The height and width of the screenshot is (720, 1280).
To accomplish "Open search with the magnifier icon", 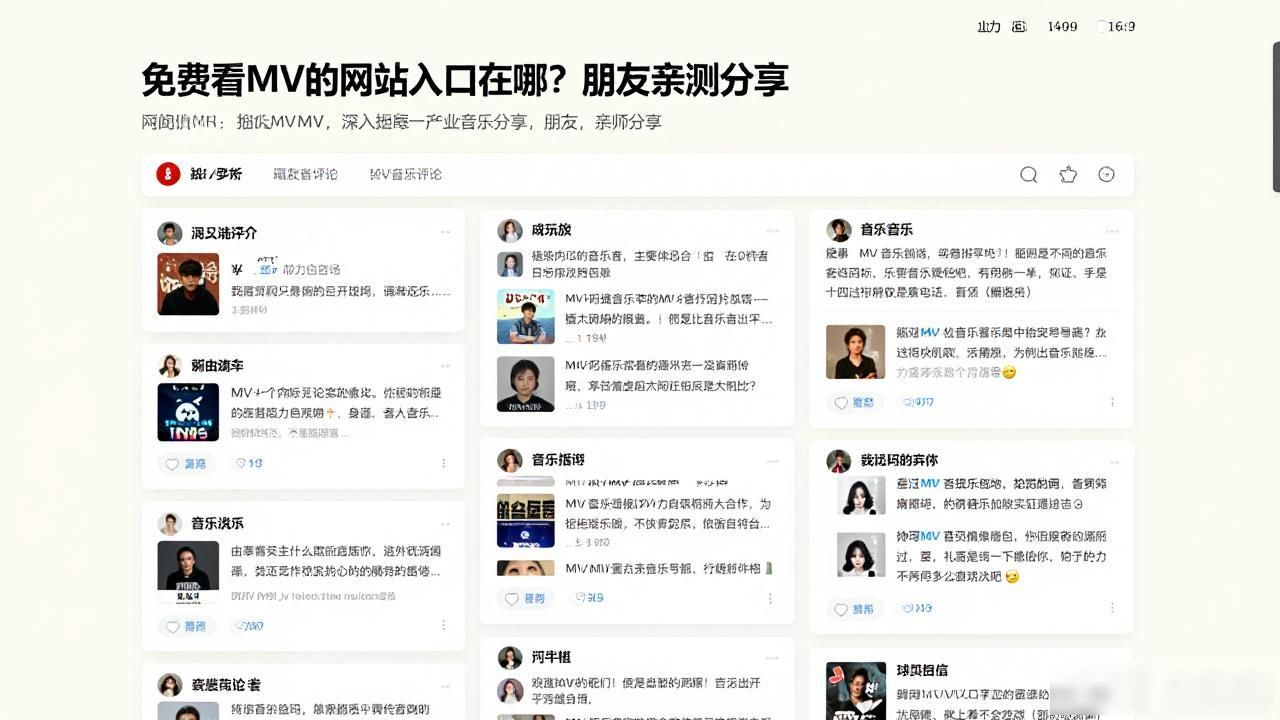I will (1028, 174).
